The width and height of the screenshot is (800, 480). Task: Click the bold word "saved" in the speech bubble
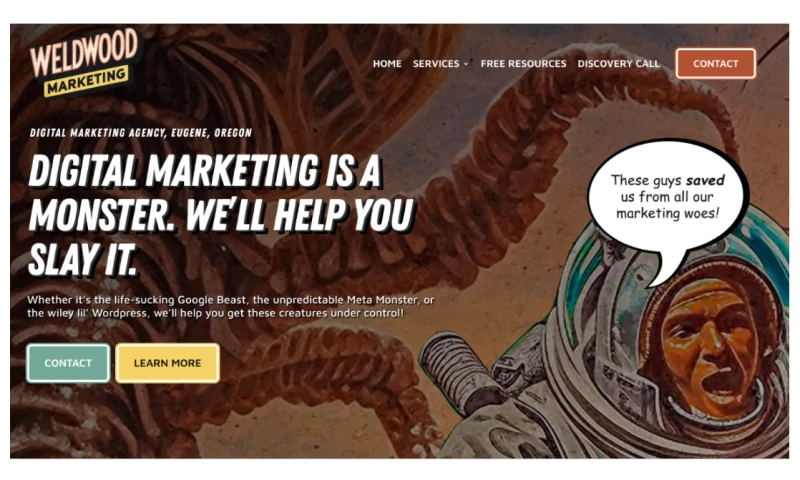(705, 181)
